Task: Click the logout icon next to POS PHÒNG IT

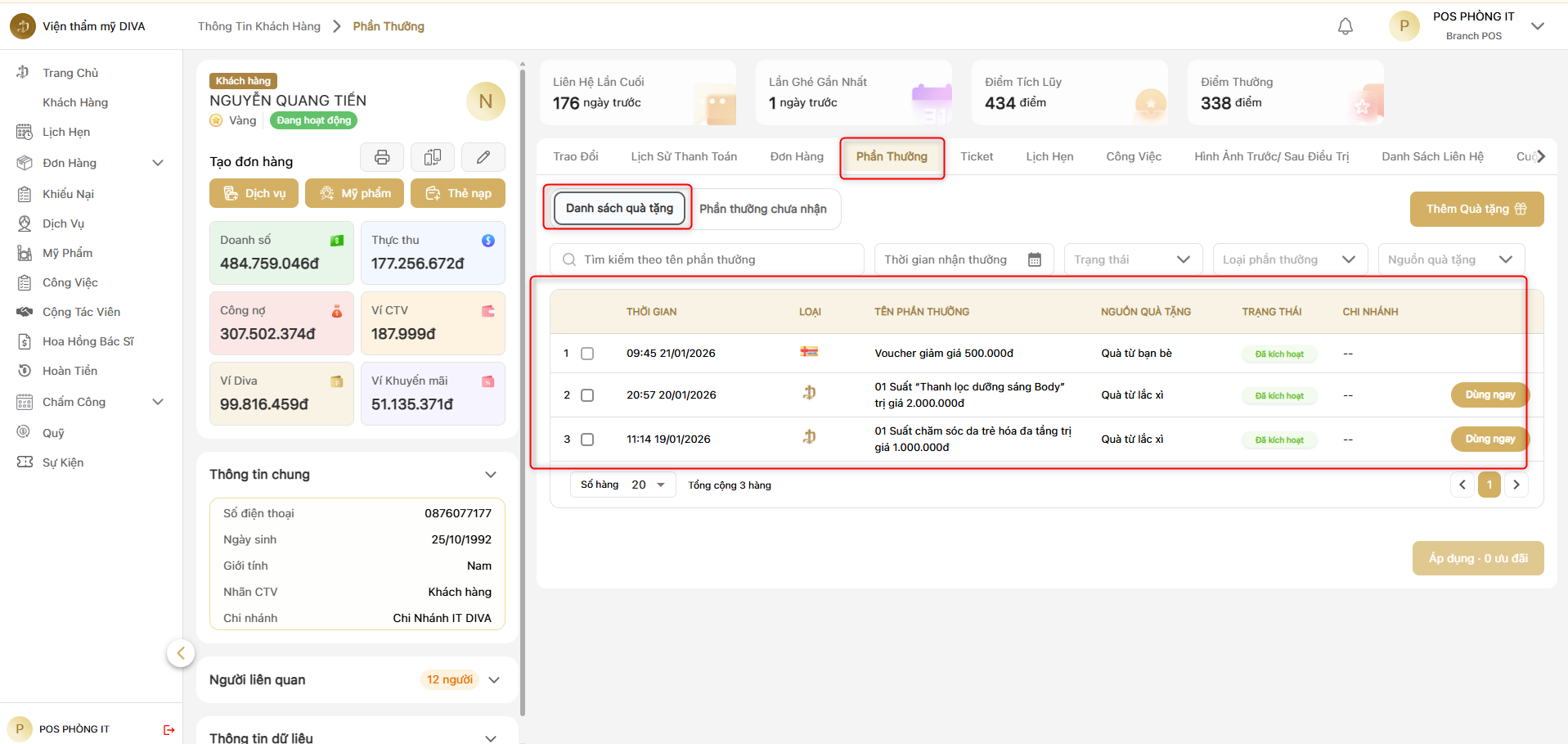Action: pyautogui.click(x=168, y=729)
